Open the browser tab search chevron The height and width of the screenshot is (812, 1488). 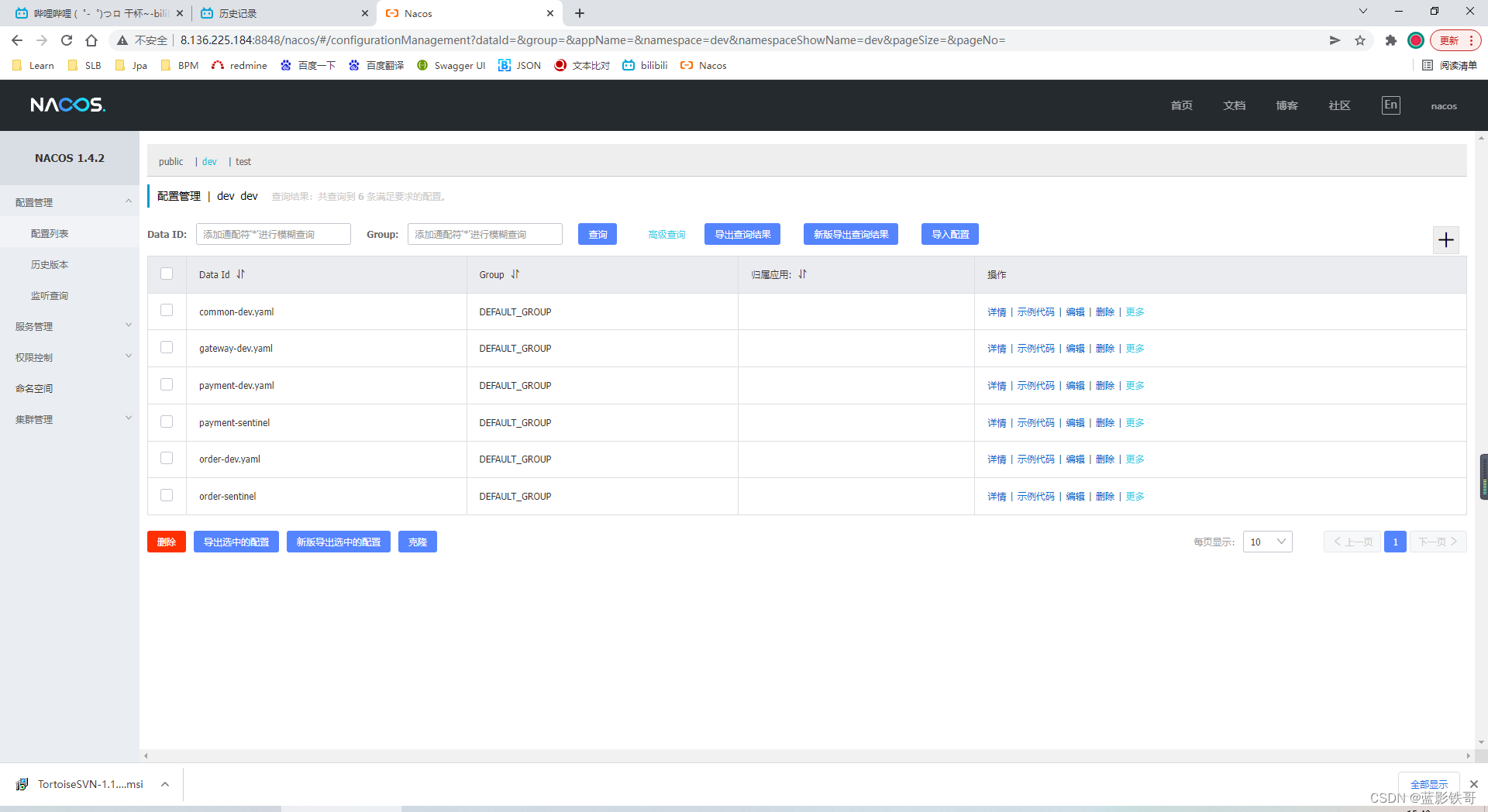tap(1363, 11)
